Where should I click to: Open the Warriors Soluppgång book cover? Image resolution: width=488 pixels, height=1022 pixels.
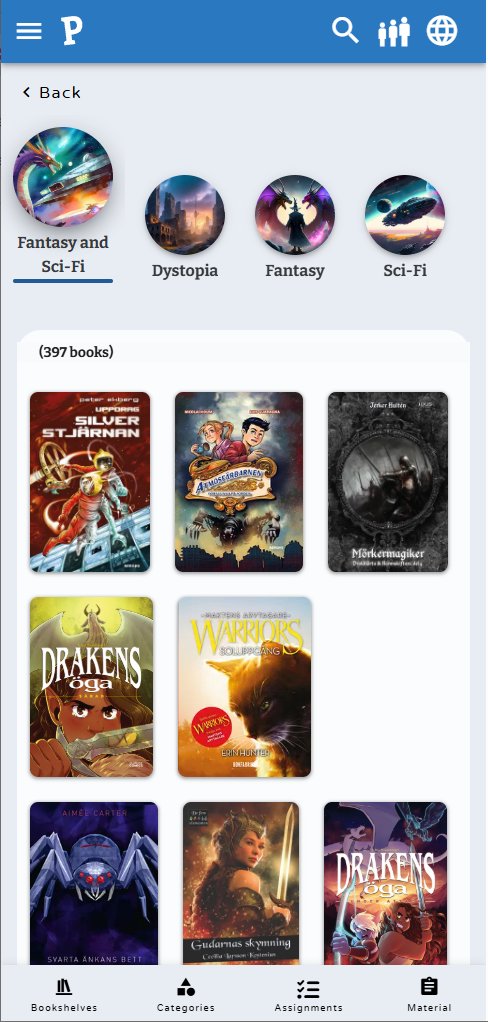245,687
